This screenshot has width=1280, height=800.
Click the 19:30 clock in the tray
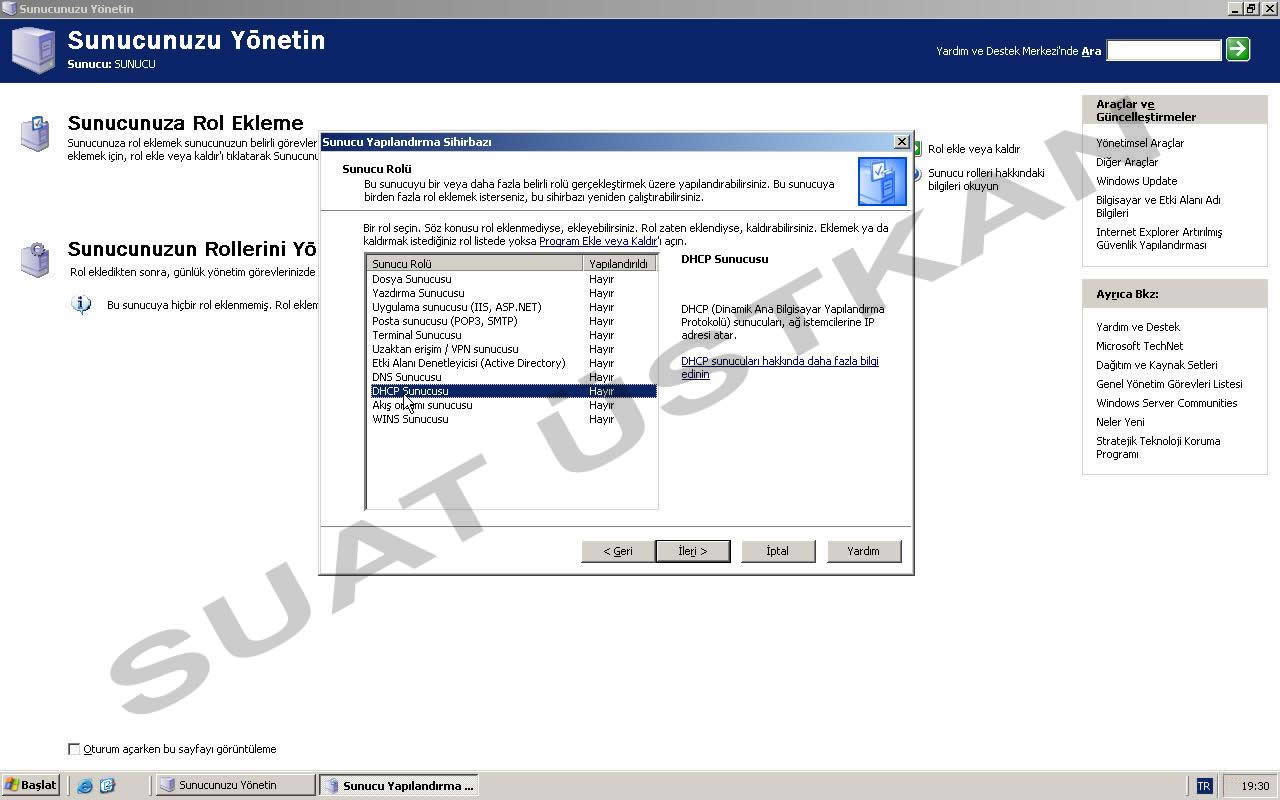pyautogui.click(x=1255, y=786)
